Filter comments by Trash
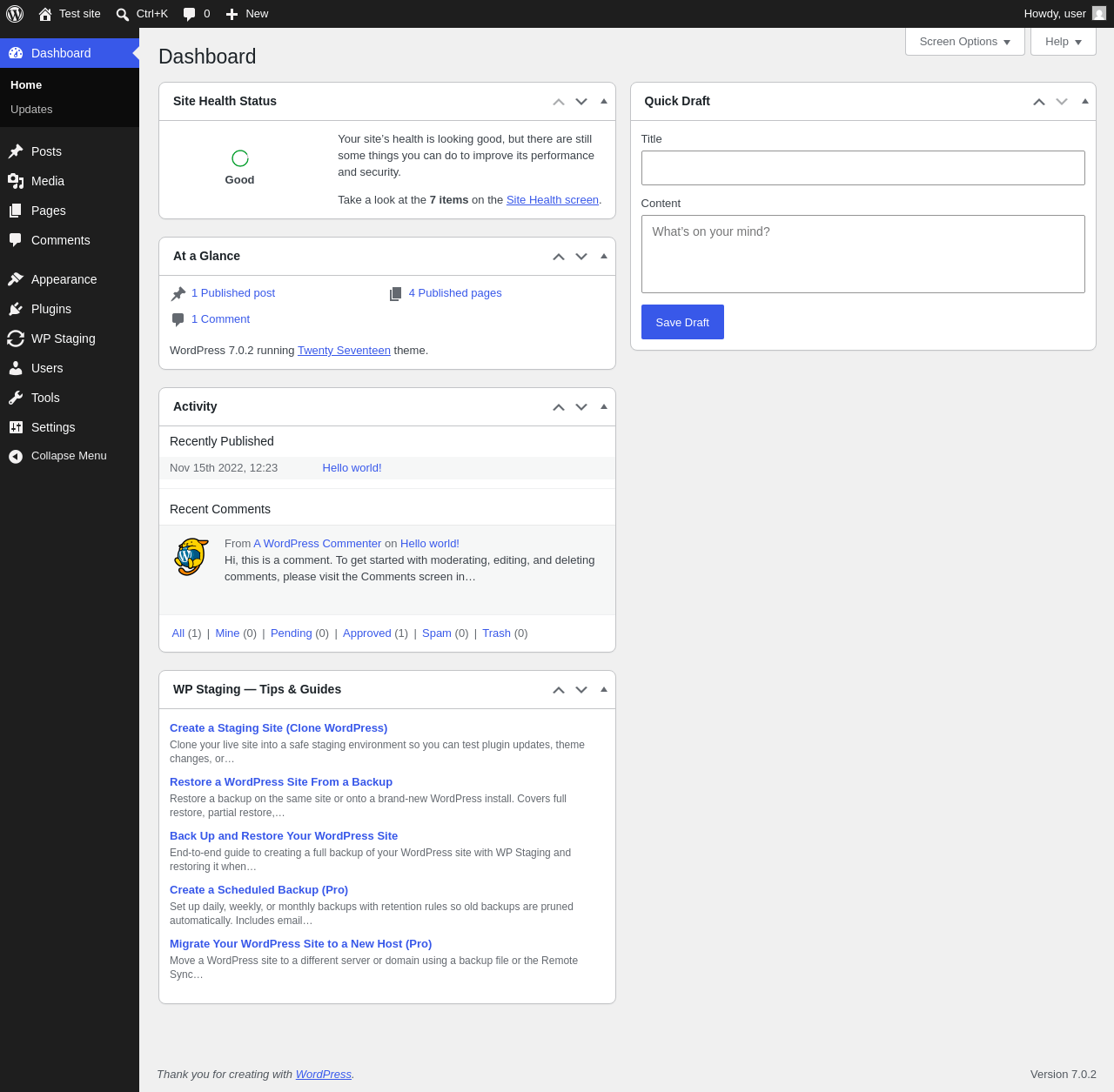The image size is (1114, 1092). [496, 633]
